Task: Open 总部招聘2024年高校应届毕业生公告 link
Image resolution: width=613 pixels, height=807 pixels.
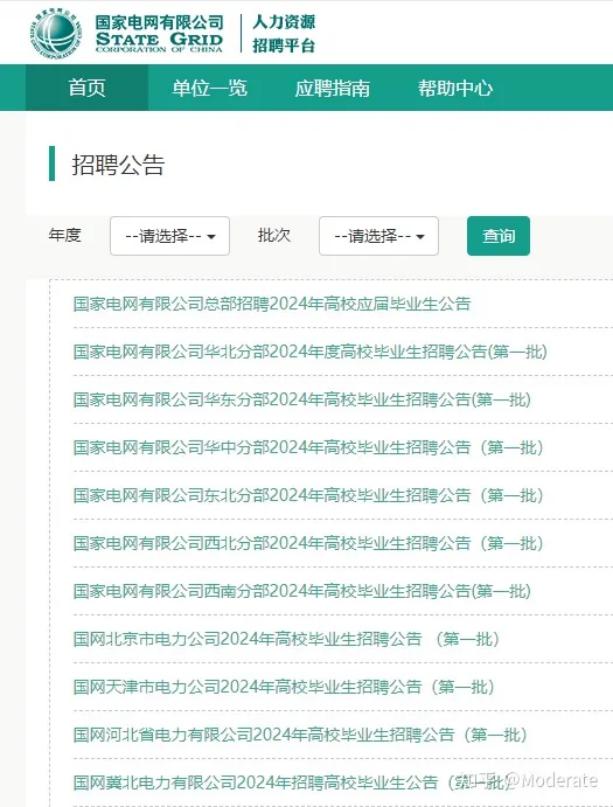Action: pos(272,304)
